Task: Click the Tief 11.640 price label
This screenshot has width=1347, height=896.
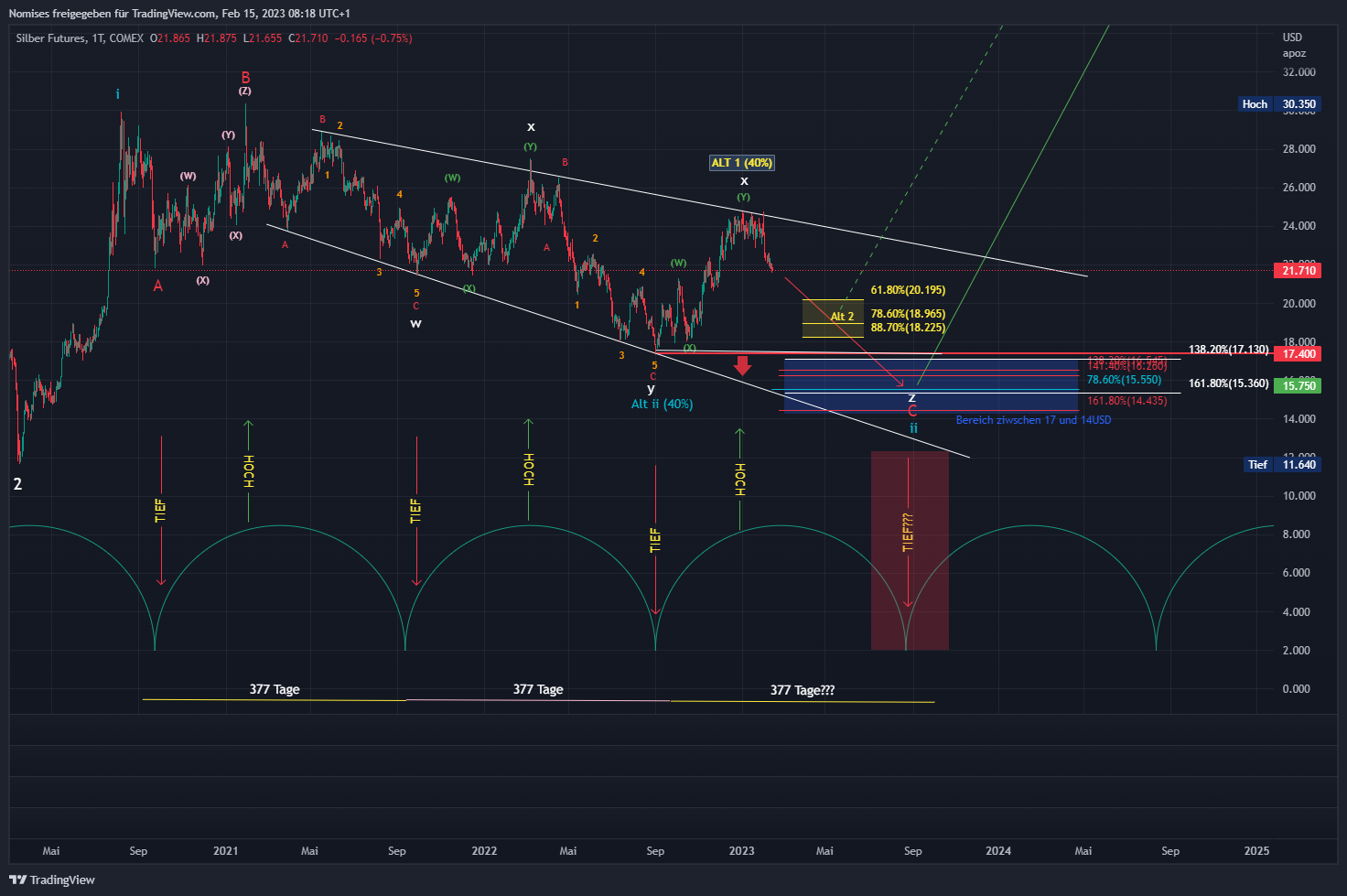Action: [1283, 465]
